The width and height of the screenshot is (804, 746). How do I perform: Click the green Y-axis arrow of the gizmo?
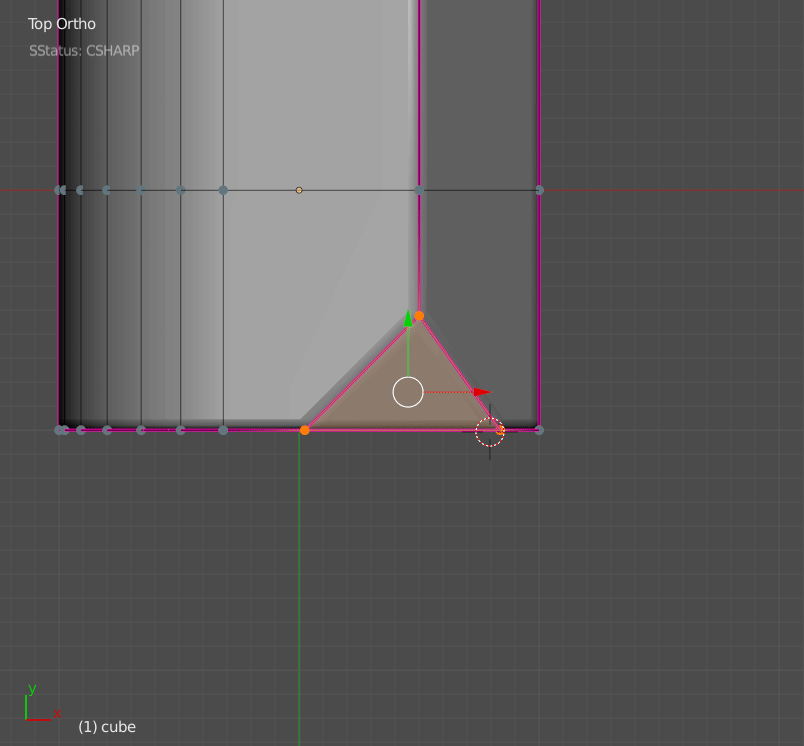click(408, 320)
